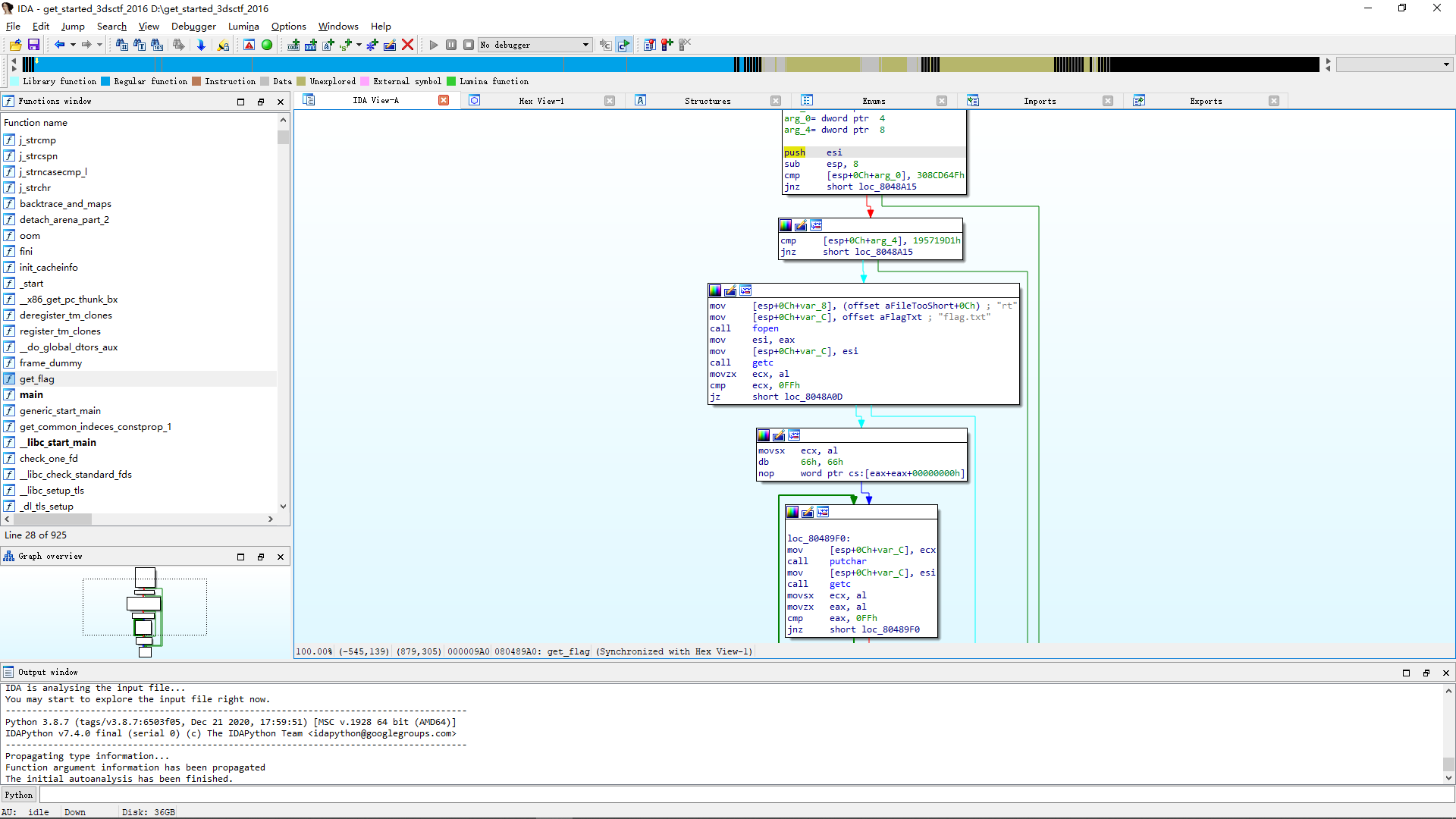Click the fopen block's node color icon
The width and height of the screenshot is (1456, 819).
pos(715,290)
